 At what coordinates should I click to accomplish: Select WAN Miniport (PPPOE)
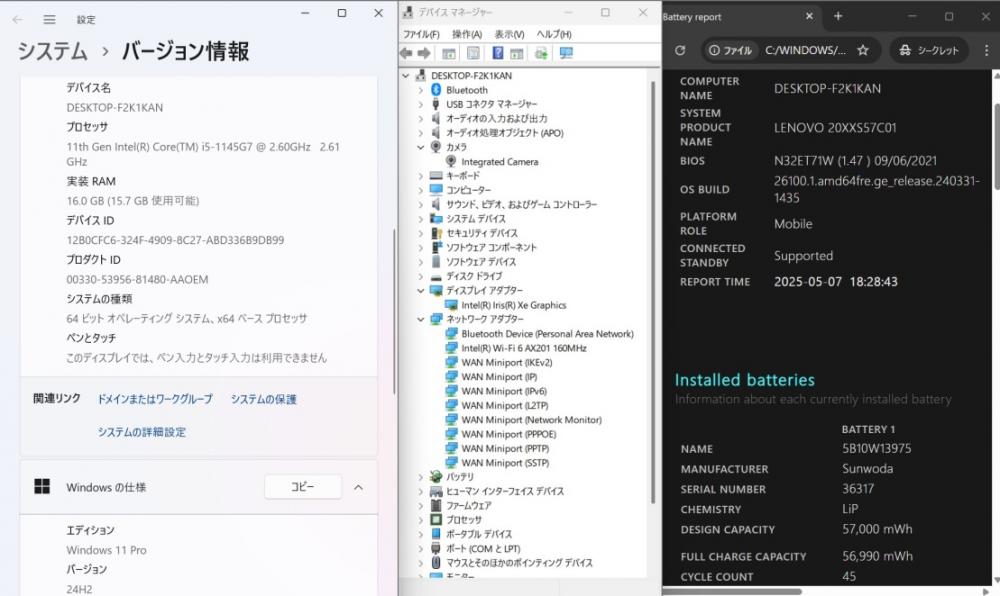pyautogui.click(x=508, y=434)
